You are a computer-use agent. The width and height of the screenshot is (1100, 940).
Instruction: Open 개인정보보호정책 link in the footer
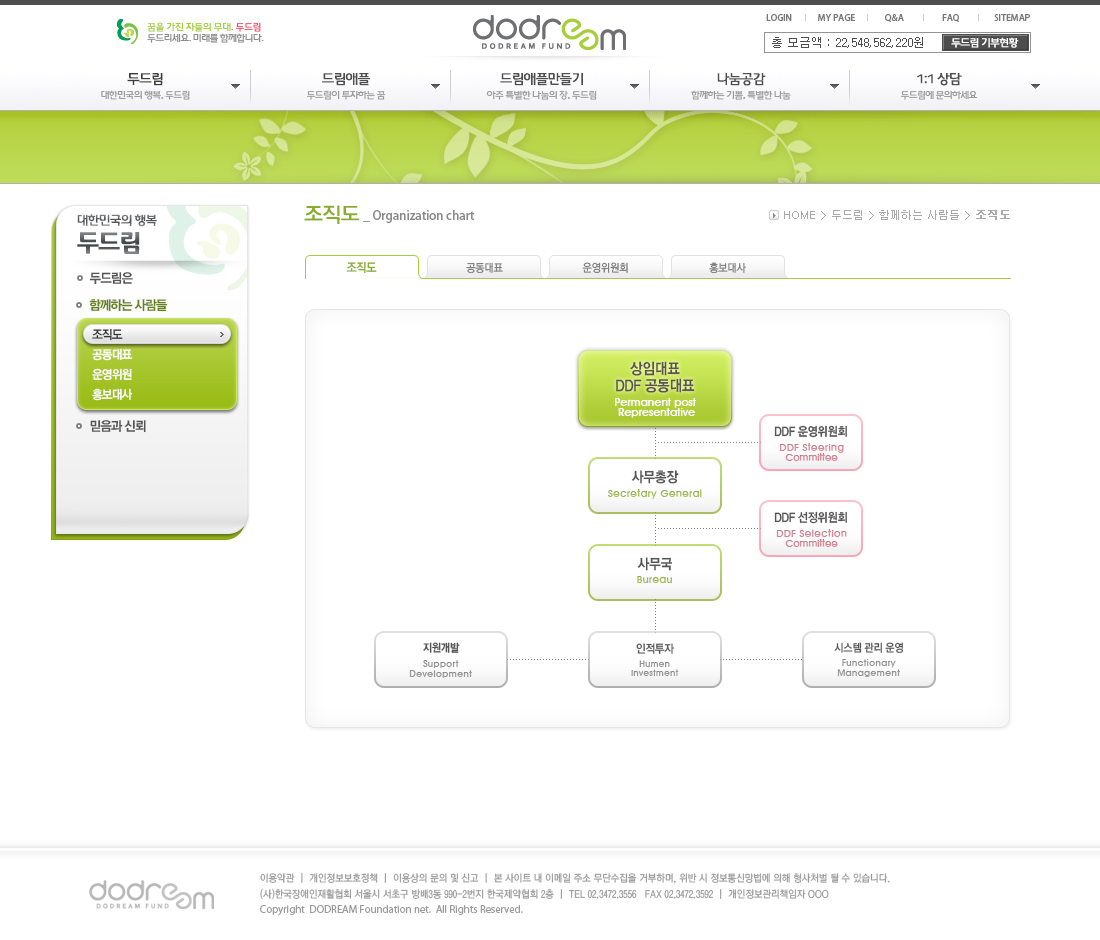point(343,878)
